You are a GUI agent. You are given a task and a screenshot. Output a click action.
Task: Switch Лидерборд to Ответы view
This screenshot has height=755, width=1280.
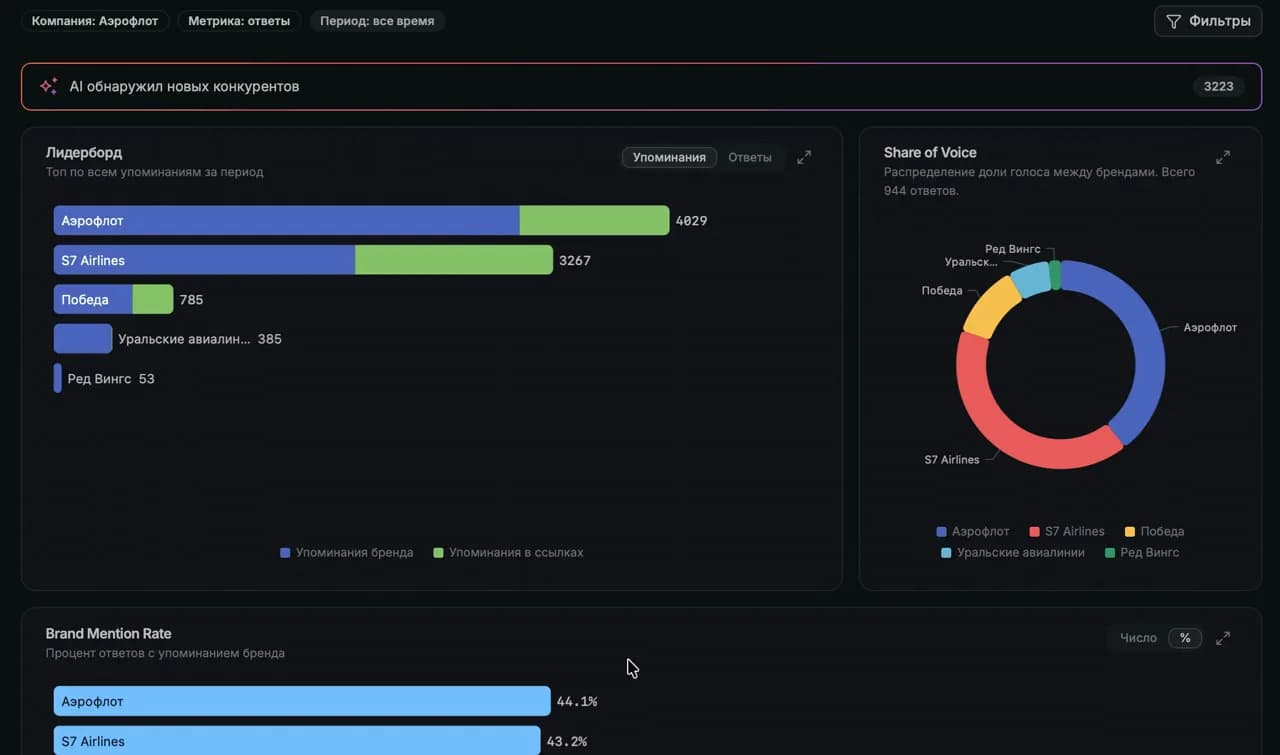(750, 157)
